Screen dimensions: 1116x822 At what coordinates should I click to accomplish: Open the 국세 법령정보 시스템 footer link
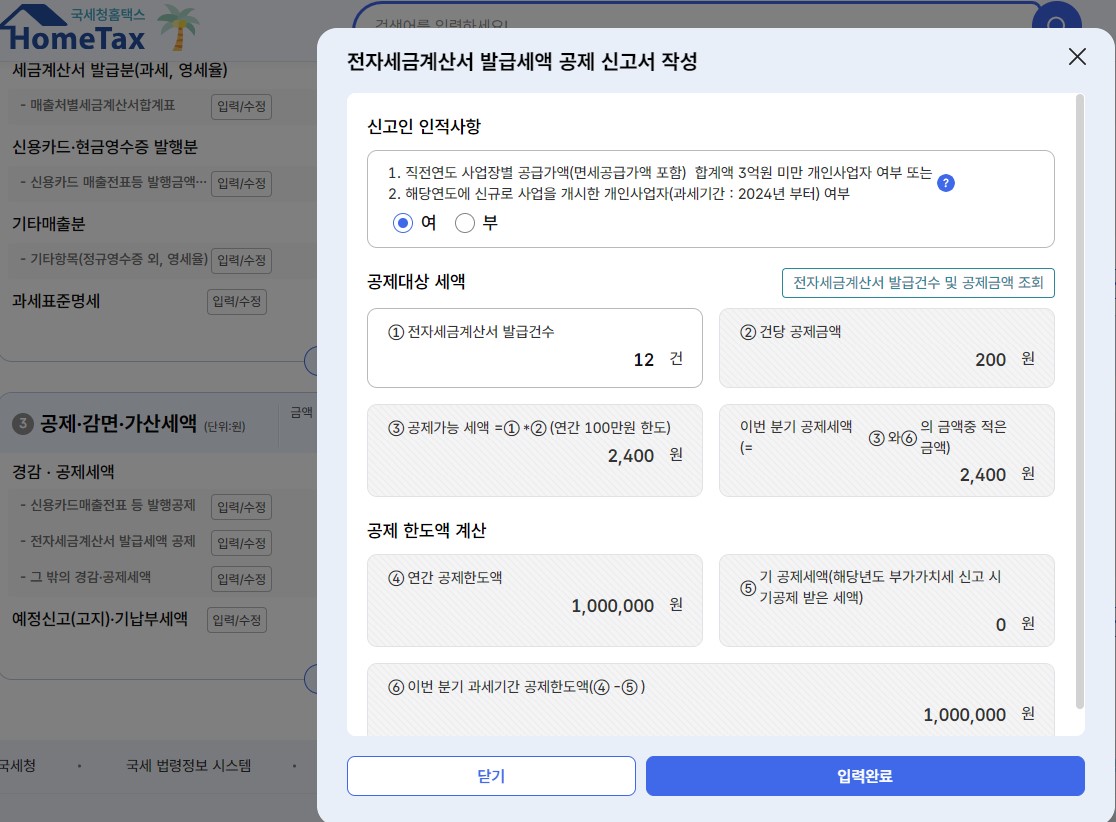pos(189,766)
